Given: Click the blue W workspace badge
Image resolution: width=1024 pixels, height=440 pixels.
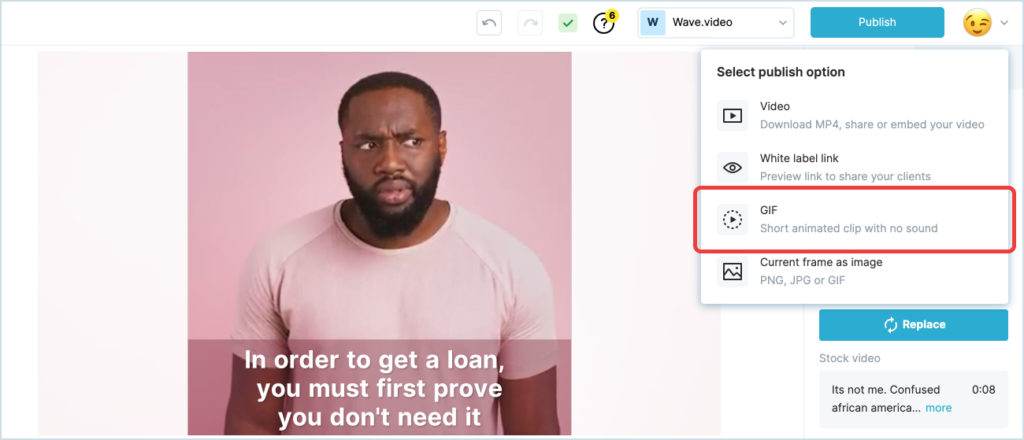Looking at the screenshot, I should tap(652, 23).
